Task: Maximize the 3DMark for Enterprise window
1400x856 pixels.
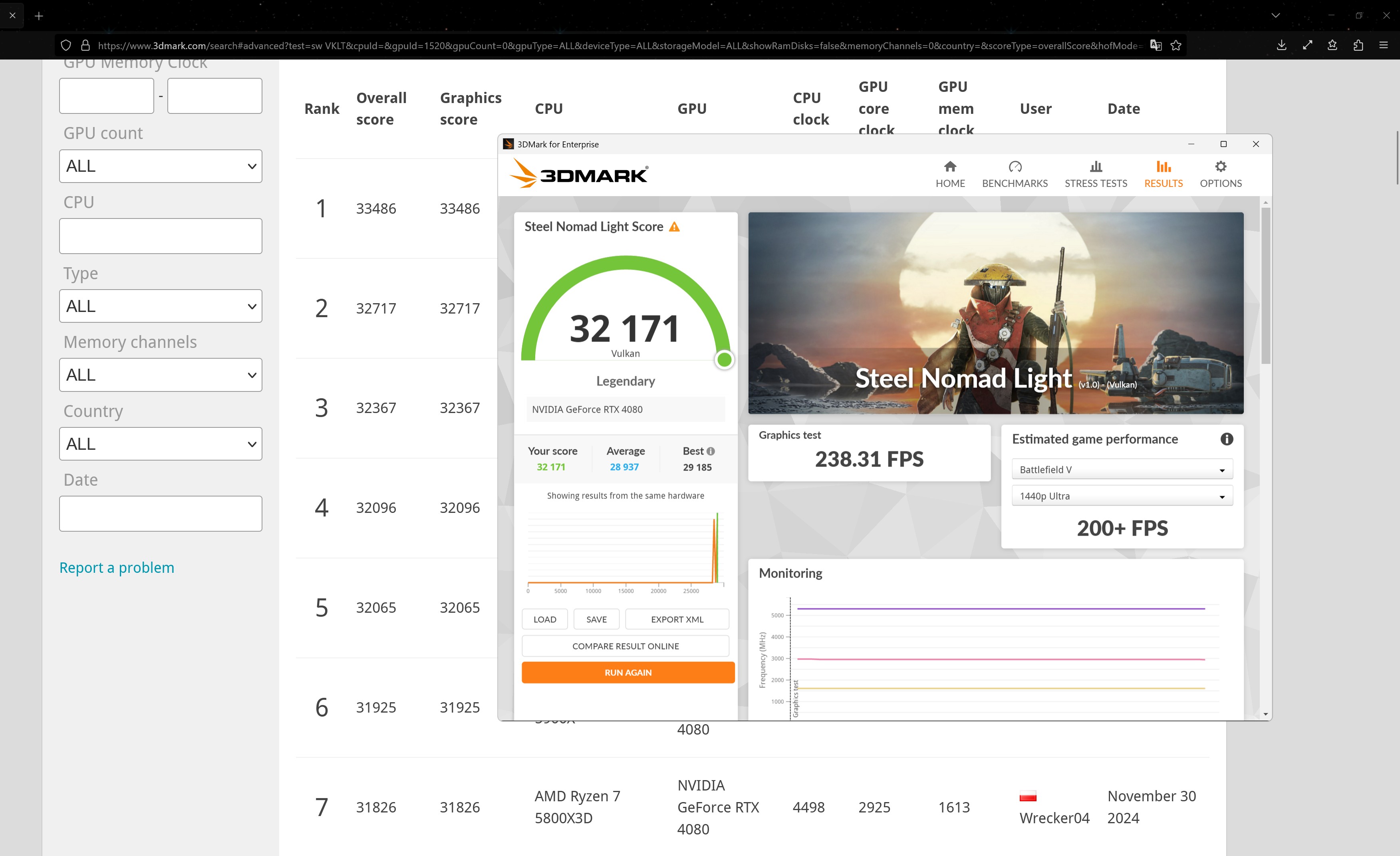Action: tap(1223, 144)
